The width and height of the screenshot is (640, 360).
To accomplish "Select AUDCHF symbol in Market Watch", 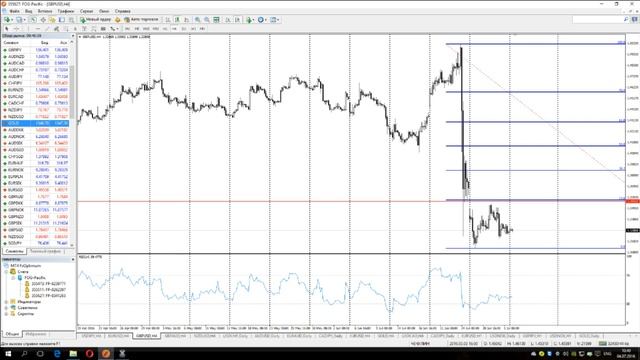I will pyautogui.click(x=16, y=70).
